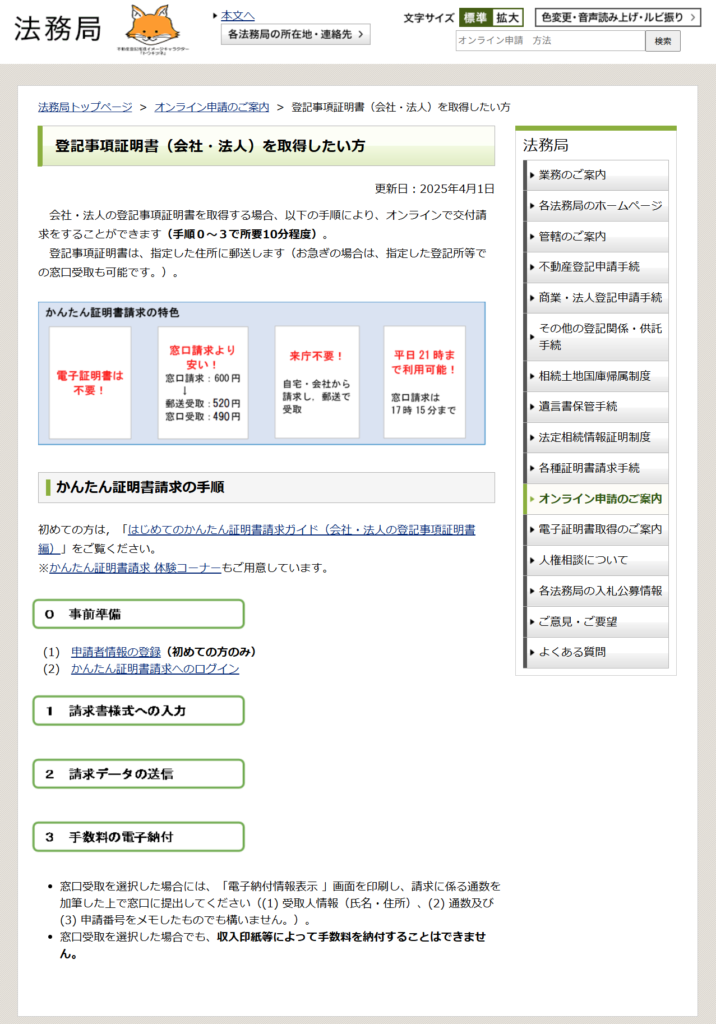Open 申請者情報の登録 link
The width and height of the screenshot is (716, 1024).
point(115,652)
